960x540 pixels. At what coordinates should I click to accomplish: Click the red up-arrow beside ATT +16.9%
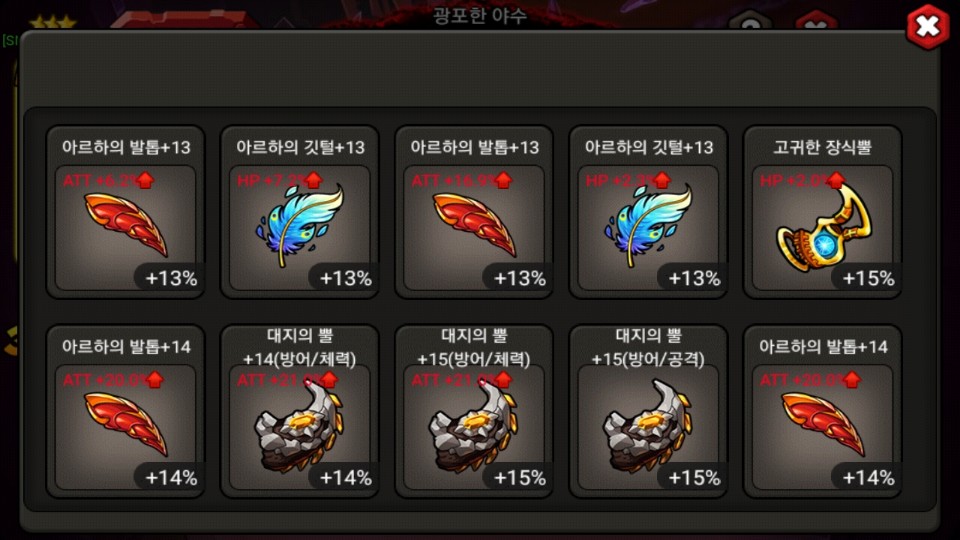click(x=503, y=180)
